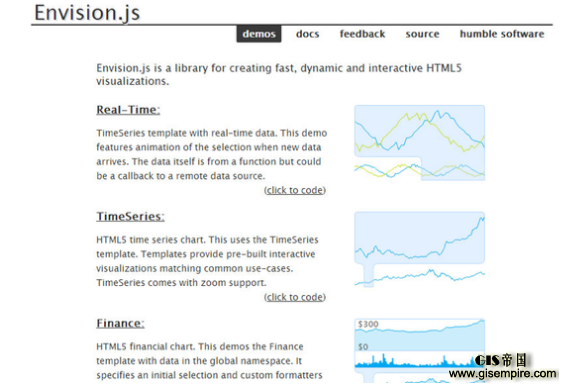Select the TimeSeries chart thumbnail
The image size is (564, 388).
[x=419, y=250]
